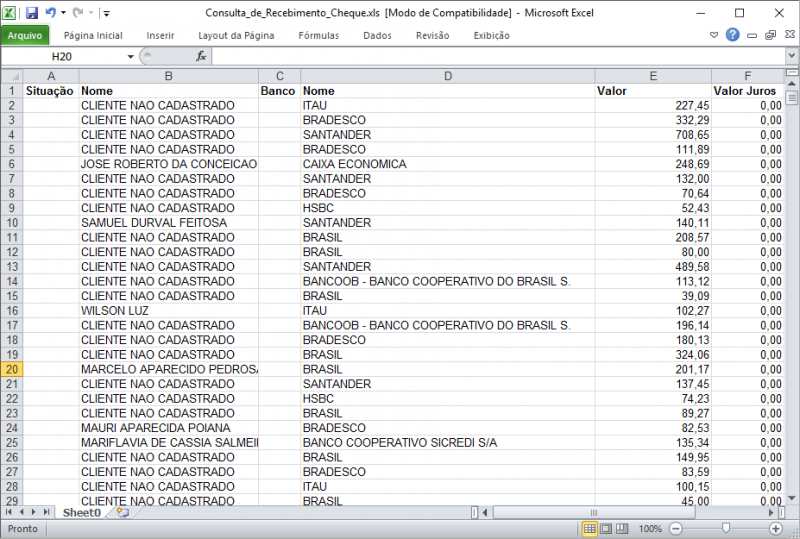The height and width of the screenshot is (539, 800).
Task: Click the Undo arrow icon
Action: pyautogui.click(x=50, y=12)
